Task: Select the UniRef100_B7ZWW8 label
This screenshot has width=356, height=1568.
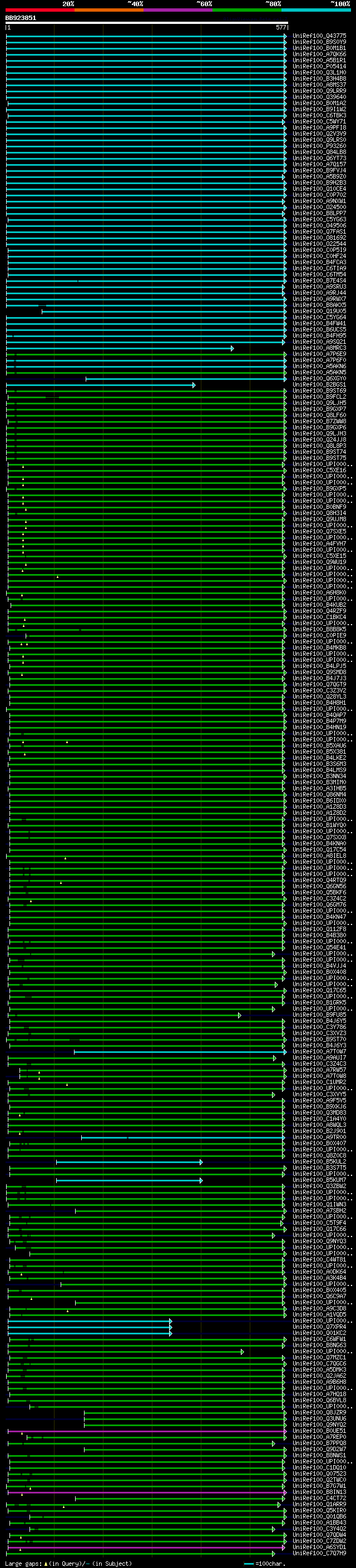Action: (x=319, y=421)
